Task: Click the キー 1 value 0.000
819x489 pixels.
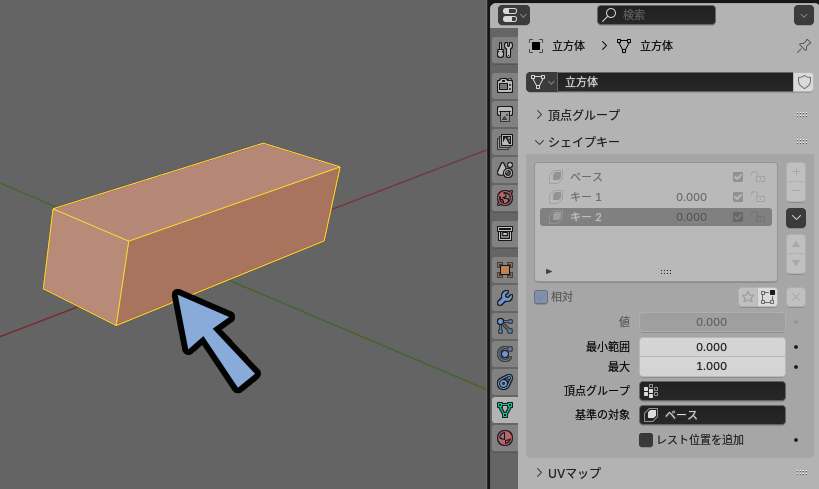Action: pyautogui.click(x=691, y=197)
